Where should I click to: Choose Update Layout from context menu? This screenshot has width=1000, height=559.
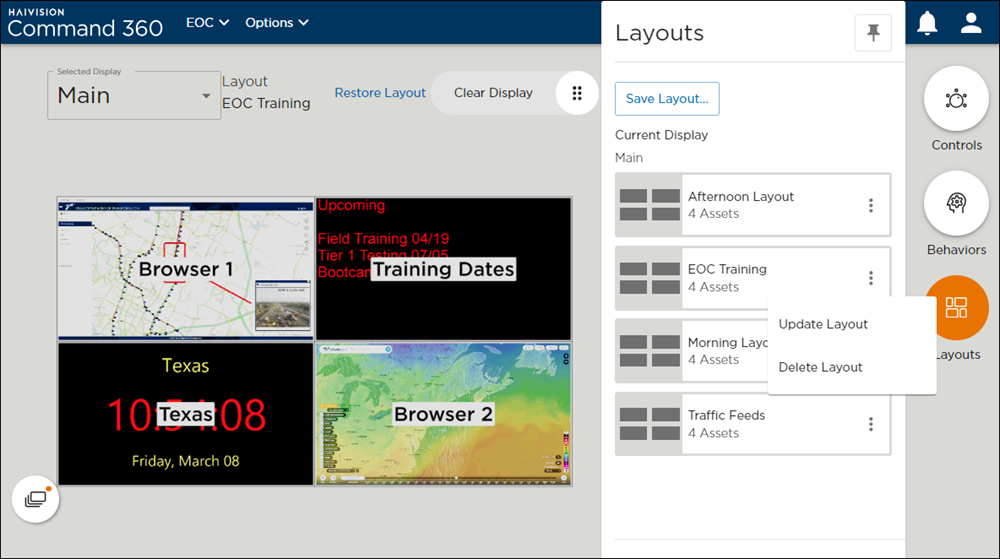(x=823, y=324)
